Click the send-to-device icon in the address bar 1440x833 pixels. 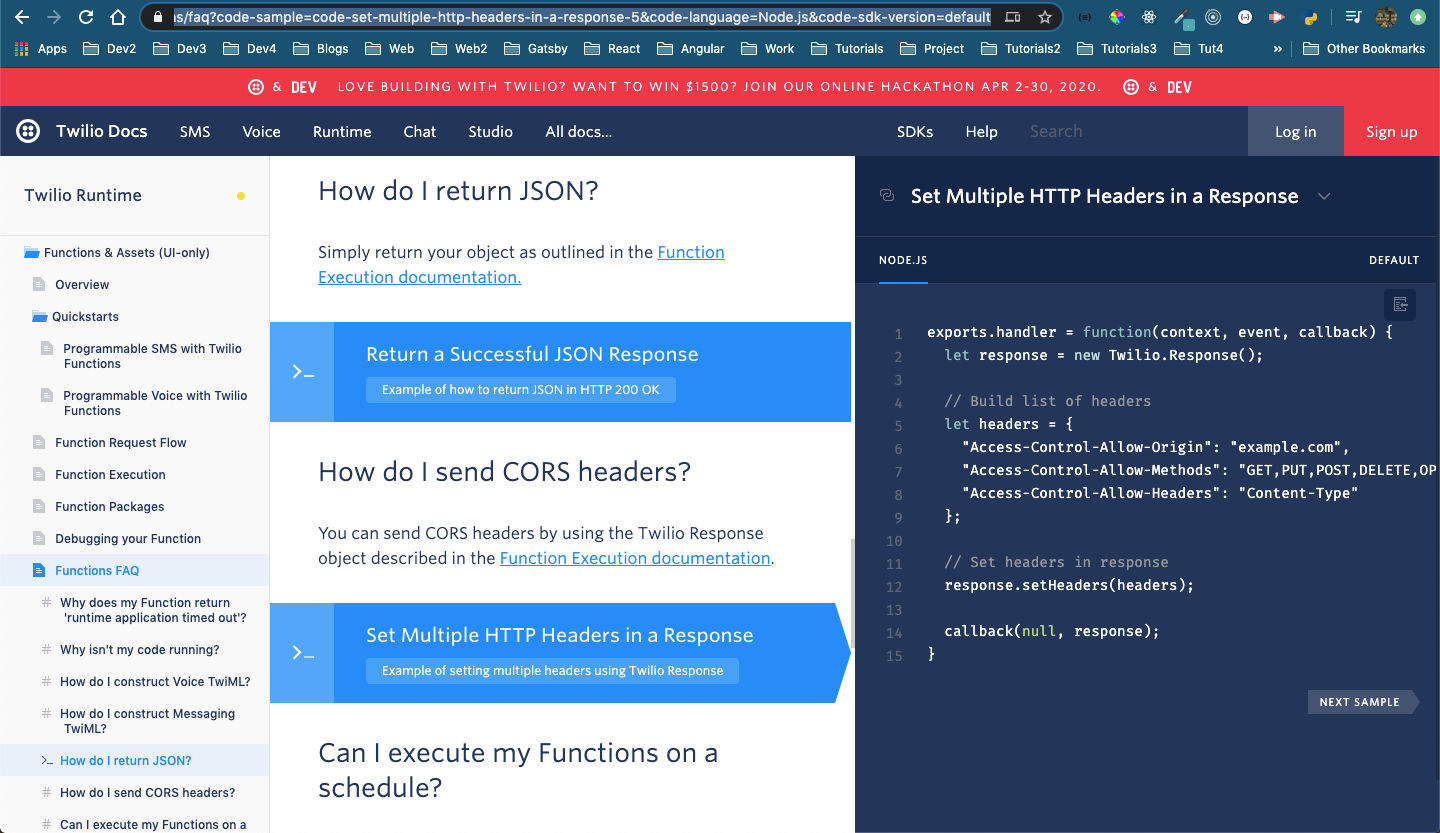pos(1013,17)
